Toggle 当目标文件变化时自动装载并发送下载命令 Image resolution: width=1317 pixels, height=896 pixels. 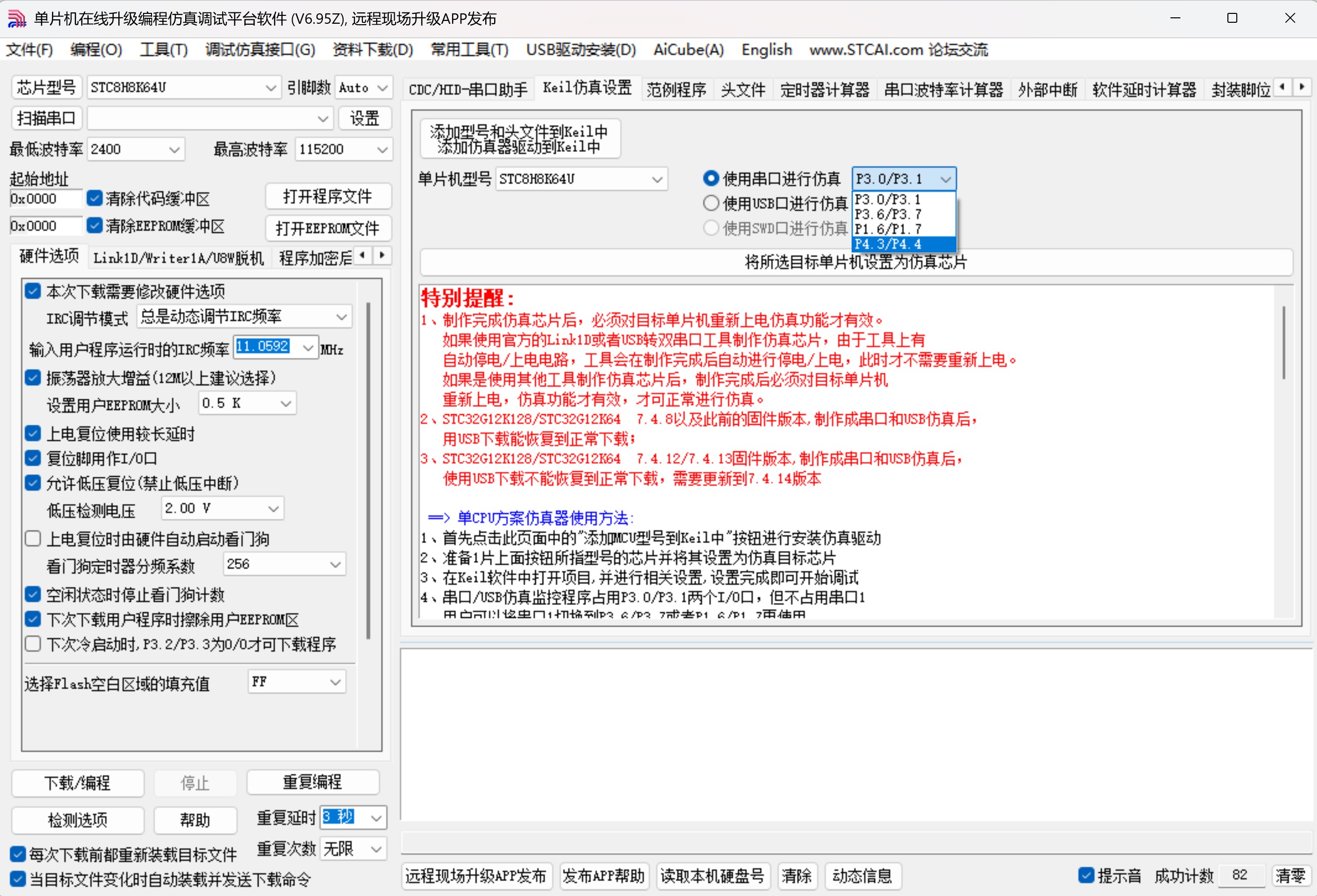pos(17,879)
